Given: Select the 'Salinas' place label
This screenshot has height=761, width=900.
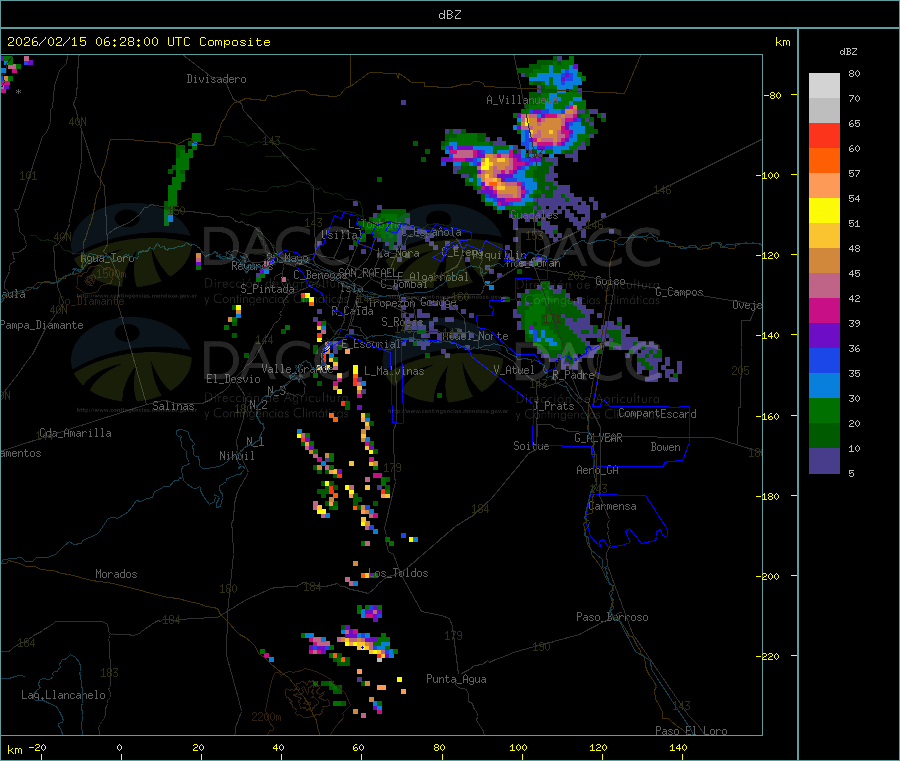Looking at the screenshot, I should [x=173, y=406].
